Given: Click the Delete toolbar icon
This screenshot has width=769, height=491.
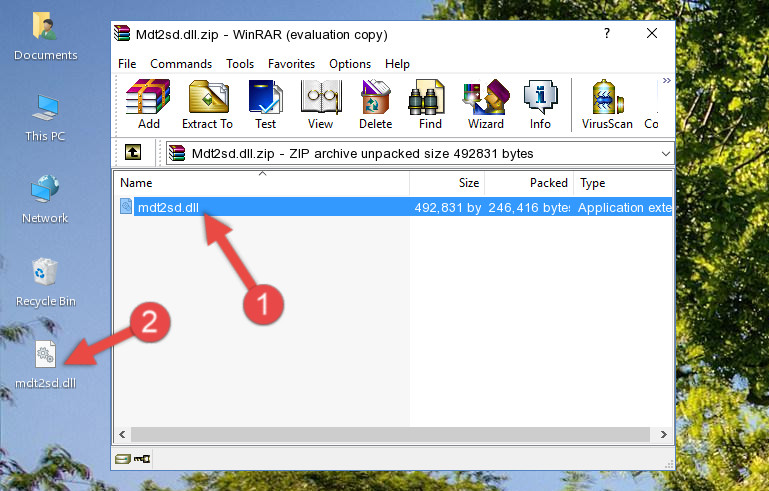Looking at the screenshot, I should pyautogui.click(x=376, y=104).
